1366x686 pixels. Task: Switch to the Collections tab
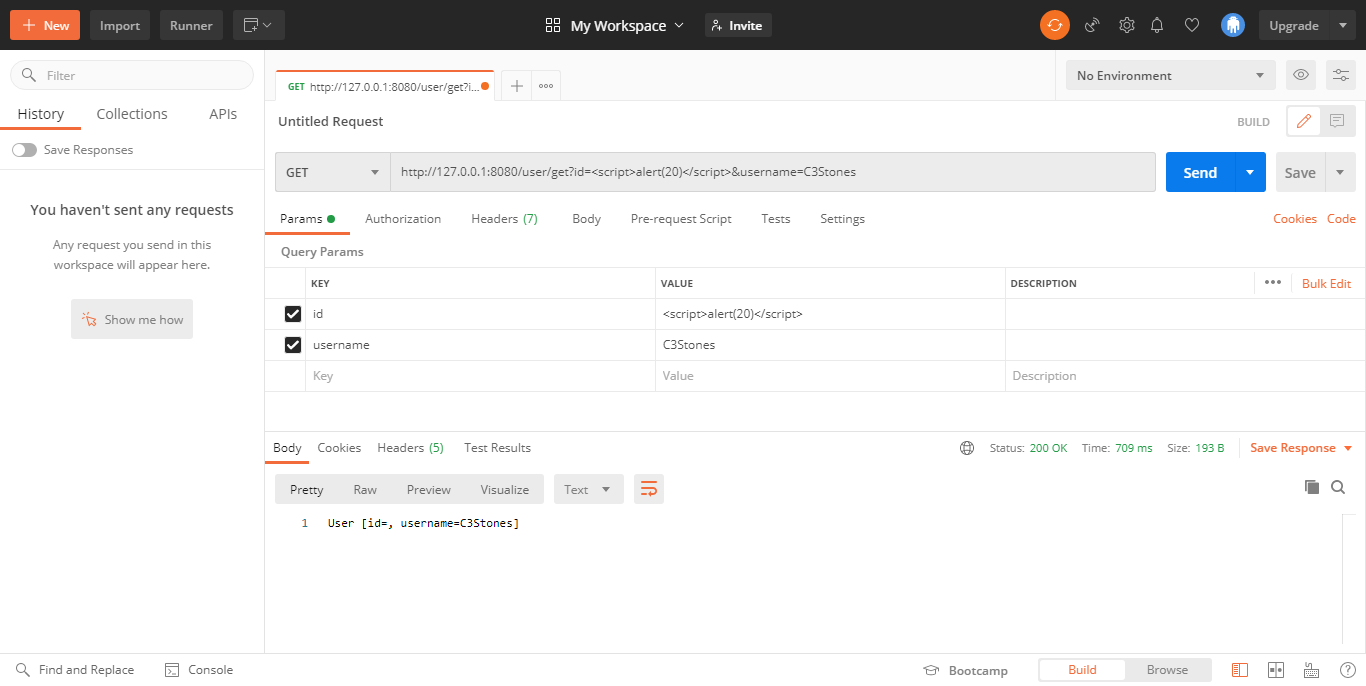[131, 113]
